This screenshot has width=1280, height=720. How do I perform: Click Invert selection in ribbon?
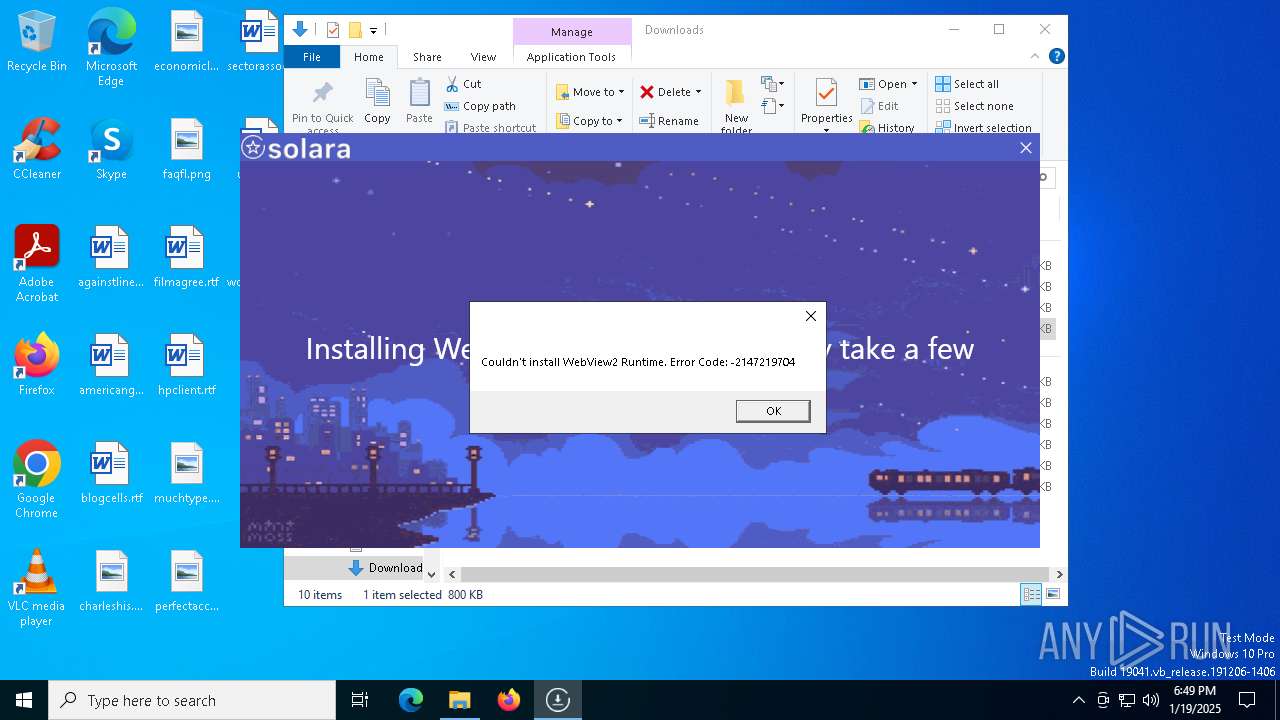[983, 128]
